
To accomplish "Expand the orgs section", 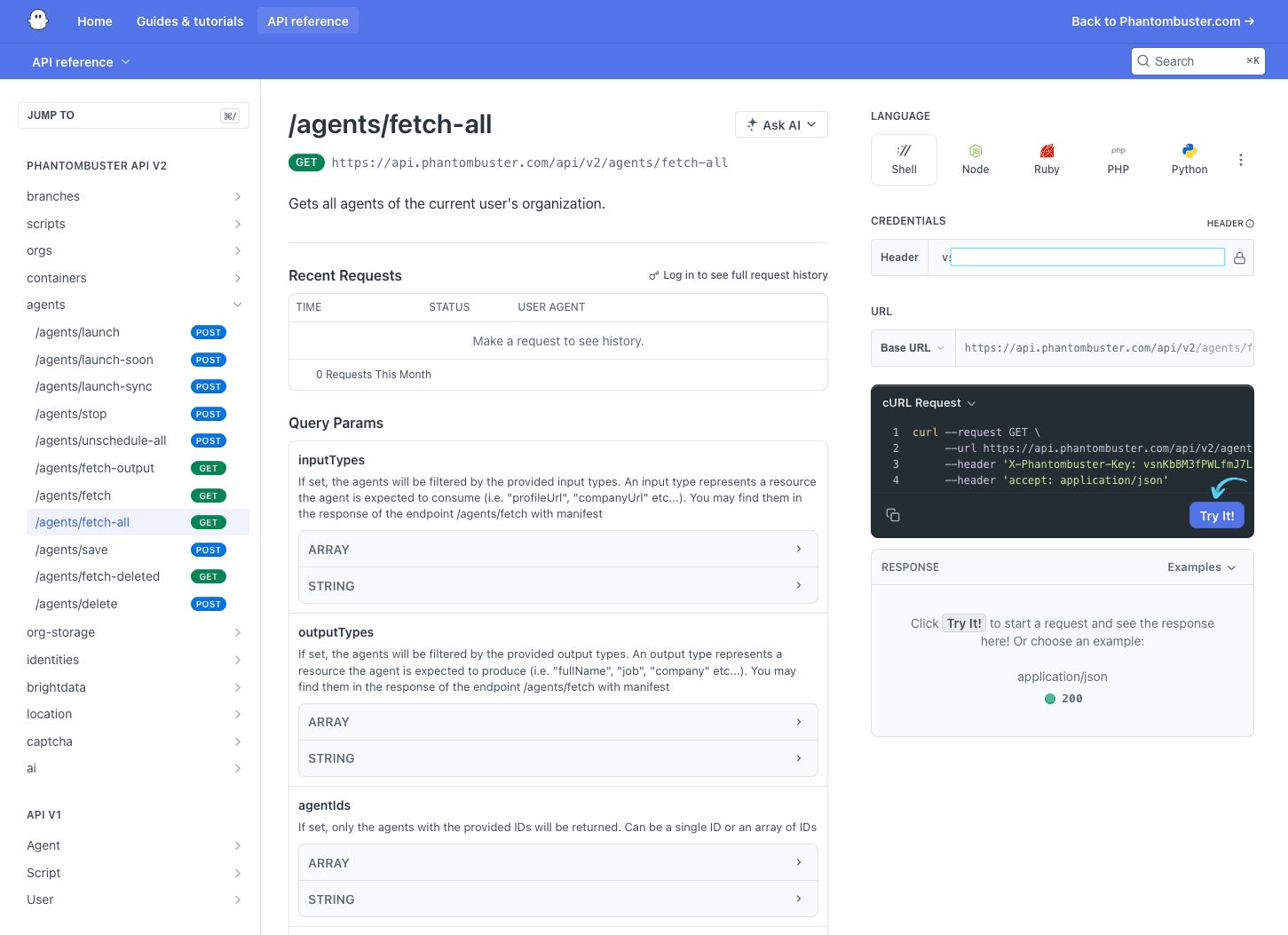I will [138, 250].
